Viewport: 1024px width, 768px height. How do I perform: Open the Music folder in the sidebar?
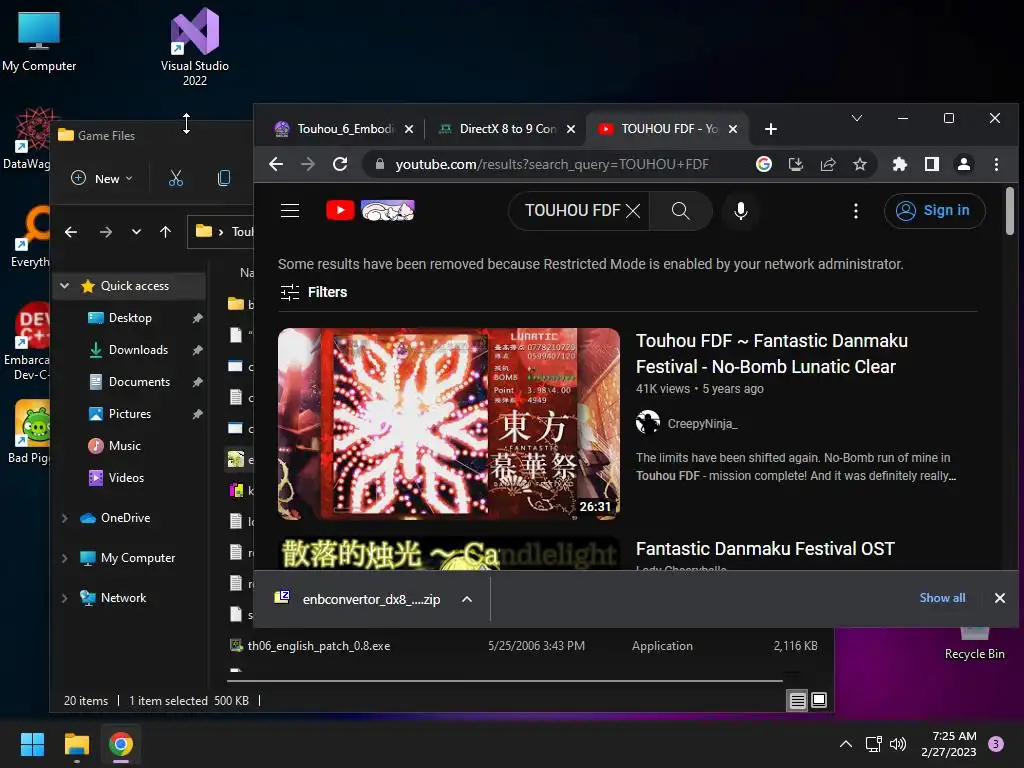(x=124, y=445)
